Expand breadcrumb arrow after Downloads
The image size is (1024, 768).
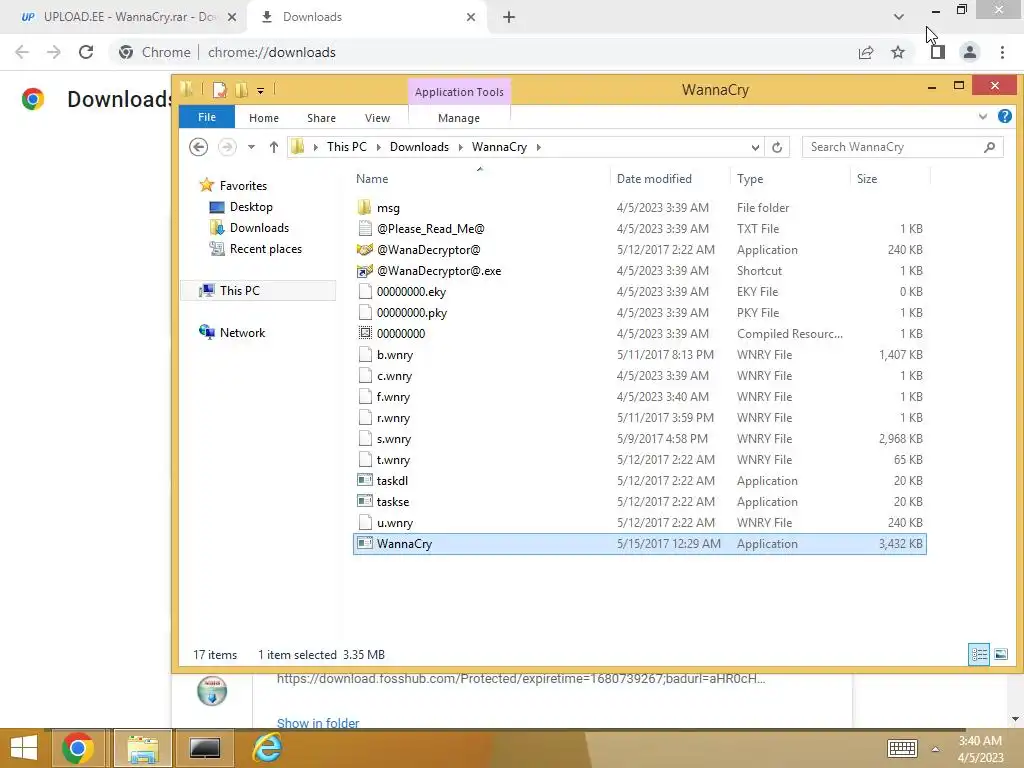(x=460, y=147)
